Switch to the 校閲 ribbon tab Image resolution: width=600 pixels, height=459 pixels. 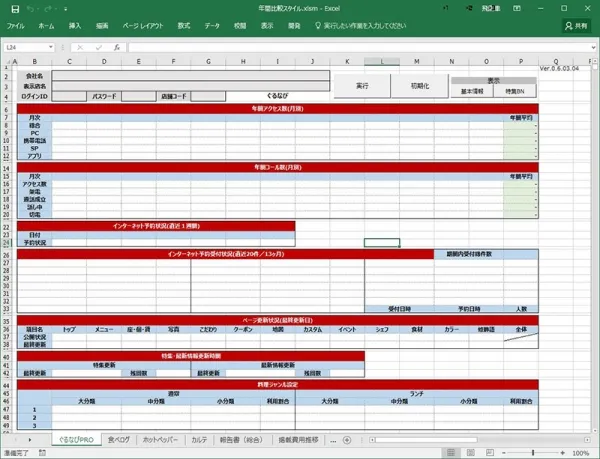[x=240, y=26]
